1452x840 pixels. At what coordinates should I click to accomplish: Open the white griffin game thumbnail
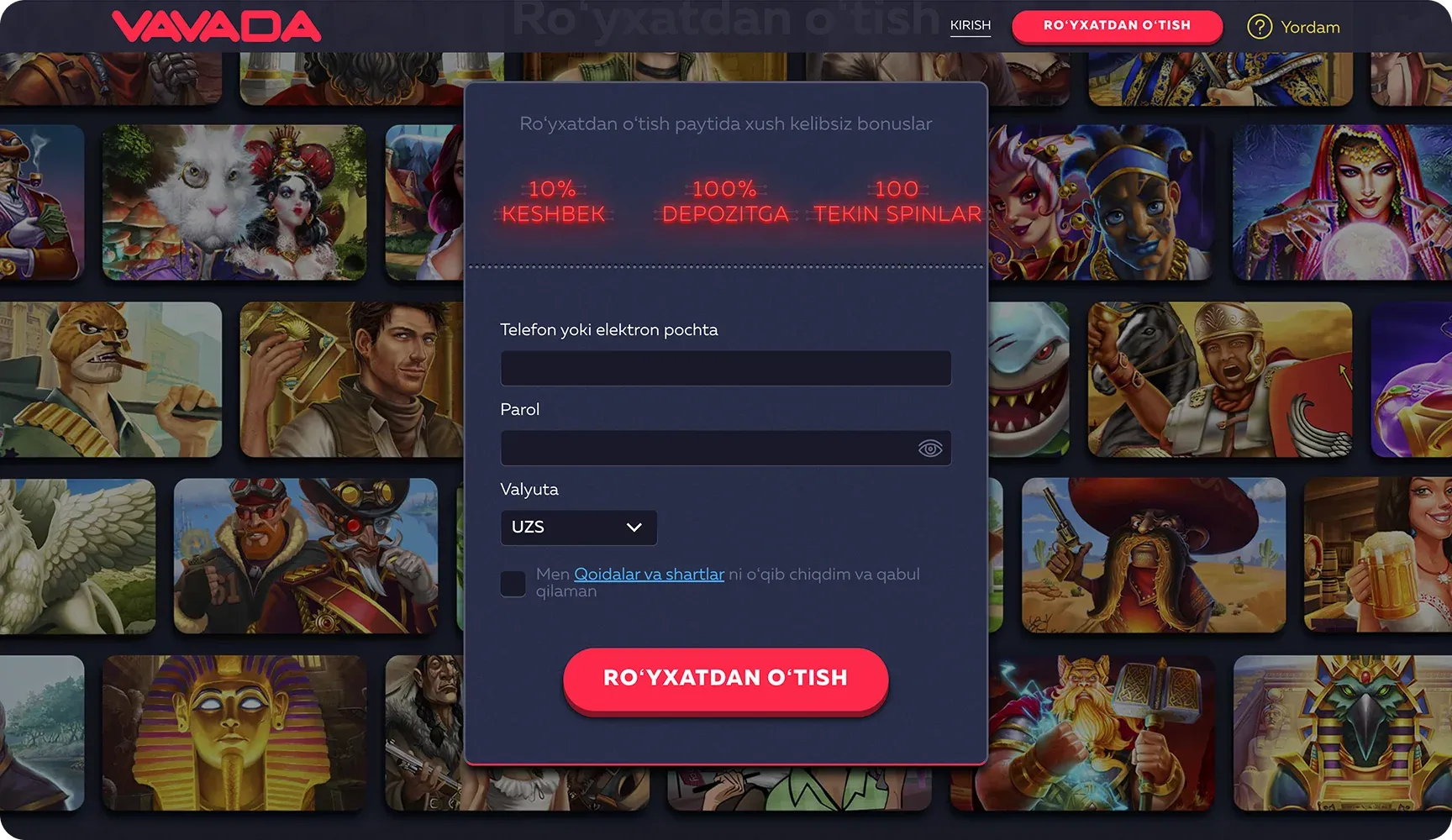tap(77, 556)
